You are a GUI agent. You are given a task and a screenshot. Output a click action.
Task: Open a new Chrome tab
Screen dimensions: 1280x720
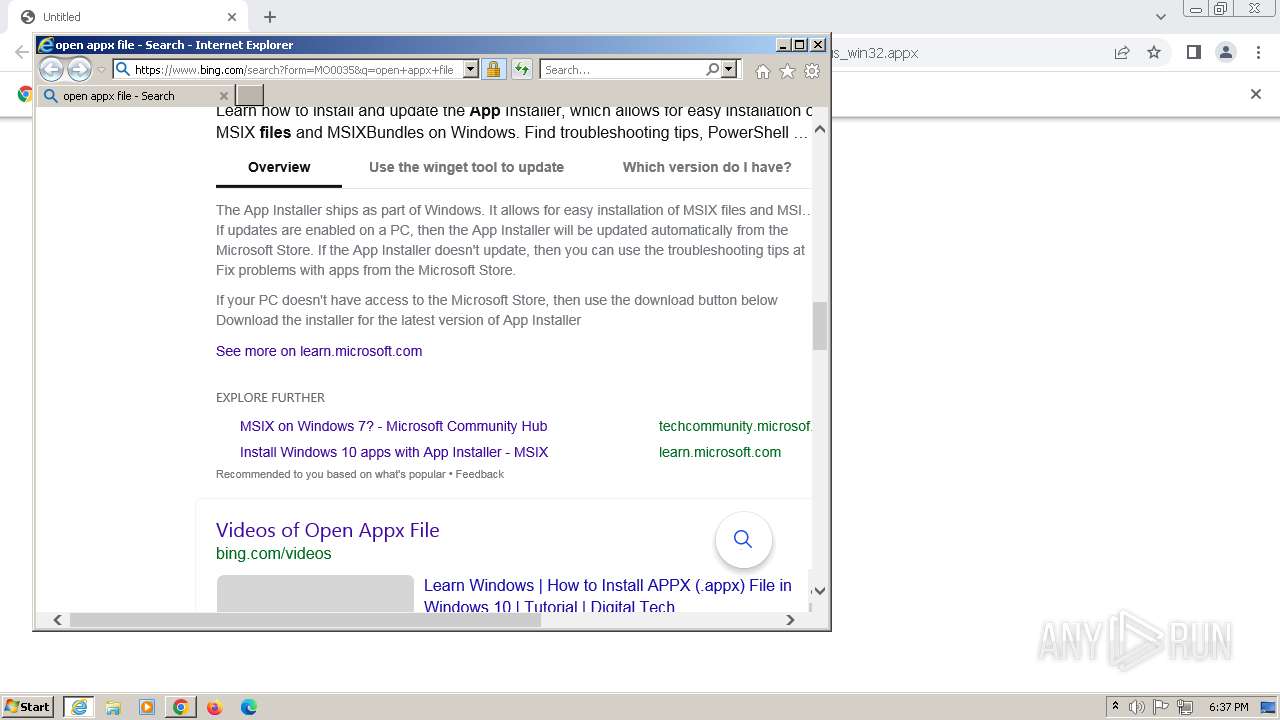point(270,17)
